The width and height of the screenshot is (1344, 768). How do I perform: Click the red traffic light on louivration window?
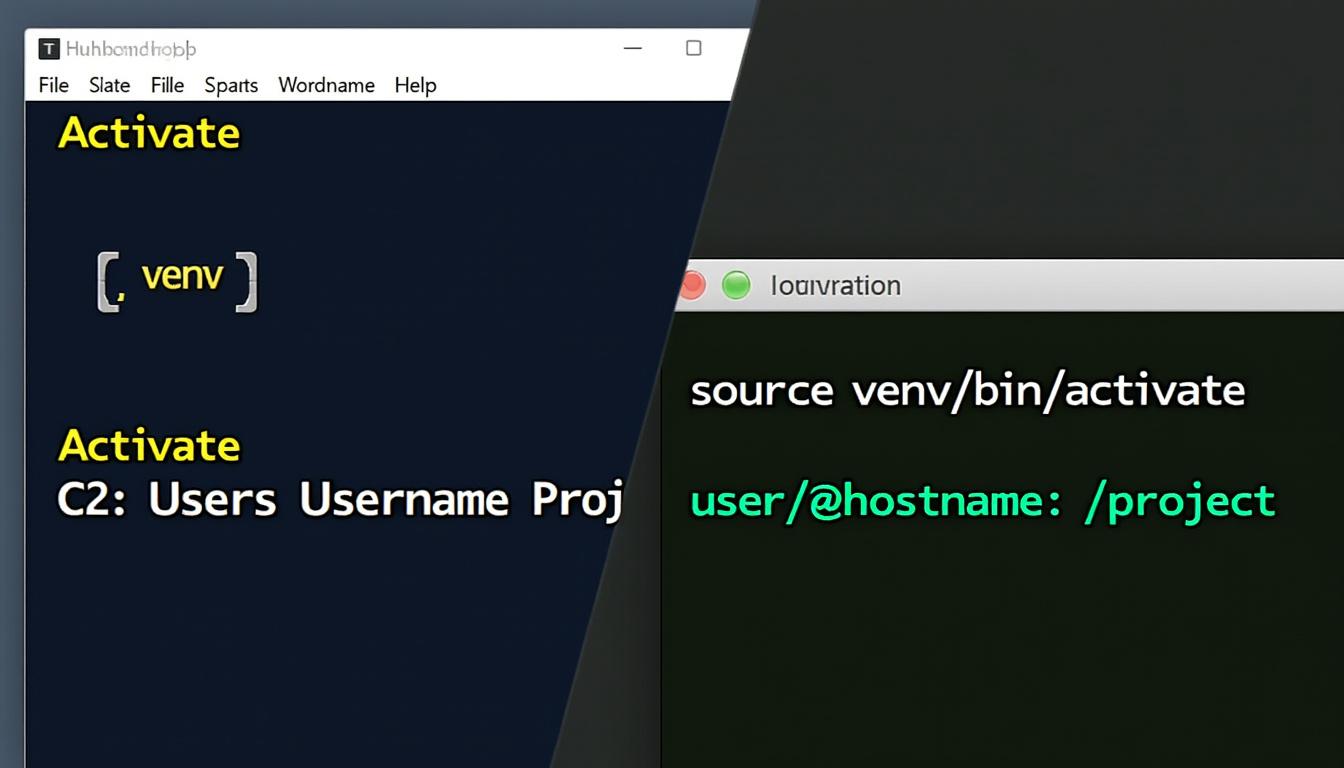point(692,285)
